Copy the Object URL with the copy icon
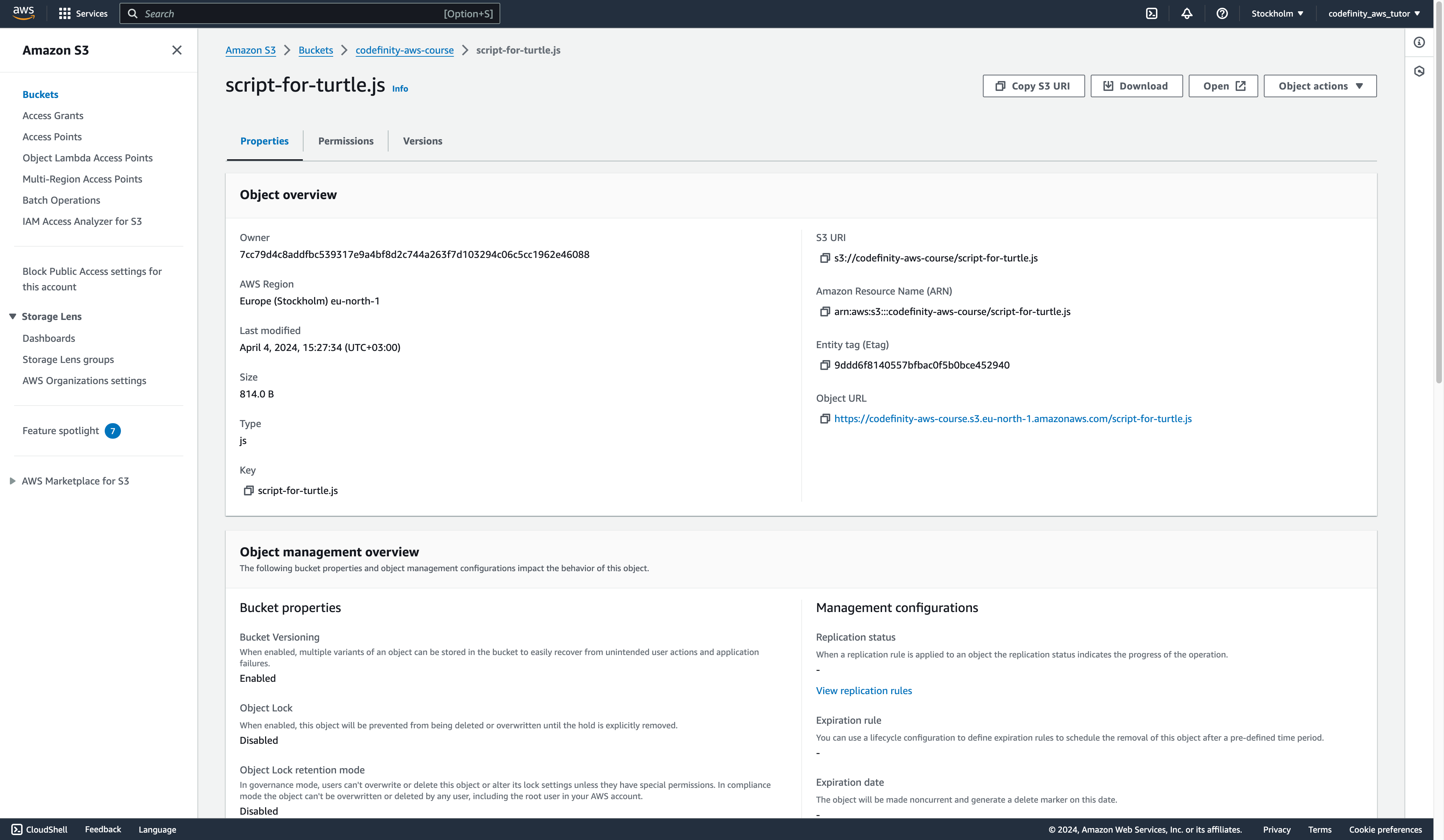Image resolution: width=1444 pixels, height=840 pixels. (825, 419)
